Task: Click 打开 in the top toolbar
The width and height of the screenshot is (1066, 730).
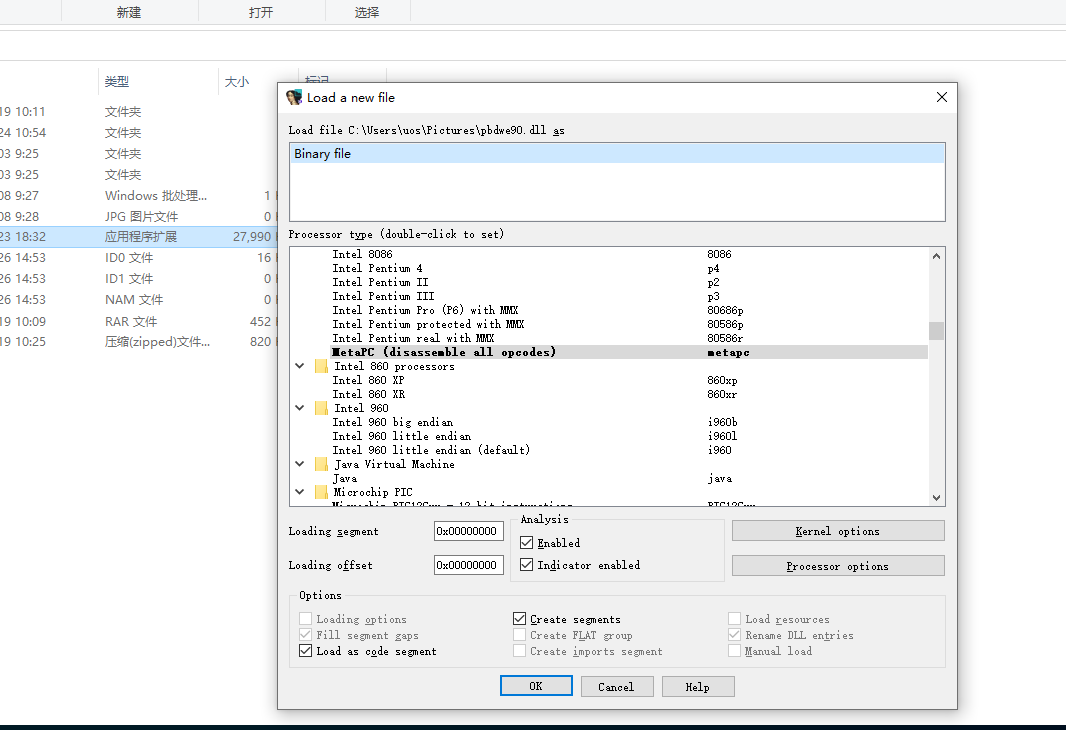Action: pyautogui.click(x=262, y=12)
